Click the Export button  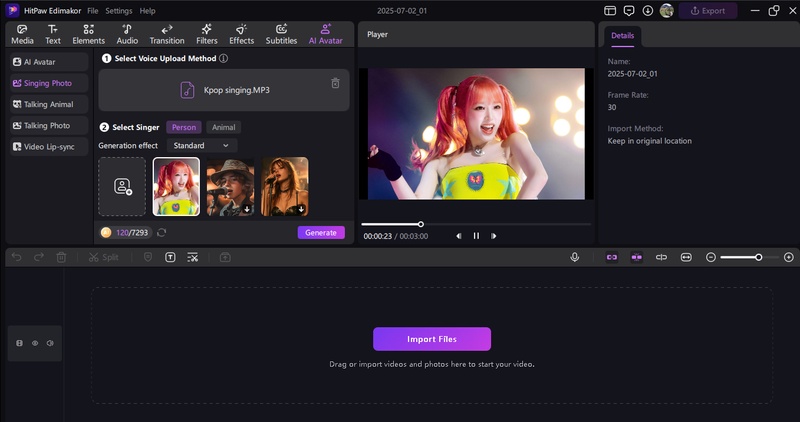point(708,11)
